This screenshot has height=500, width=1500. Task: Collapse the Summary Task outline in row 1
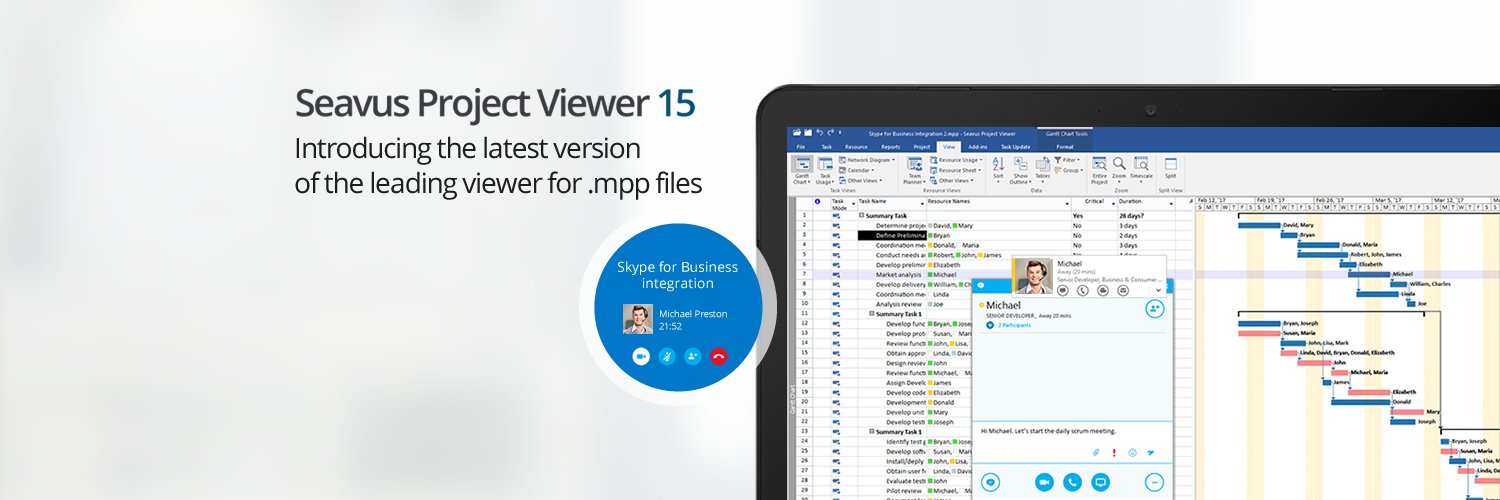click(x=861, y=215)
